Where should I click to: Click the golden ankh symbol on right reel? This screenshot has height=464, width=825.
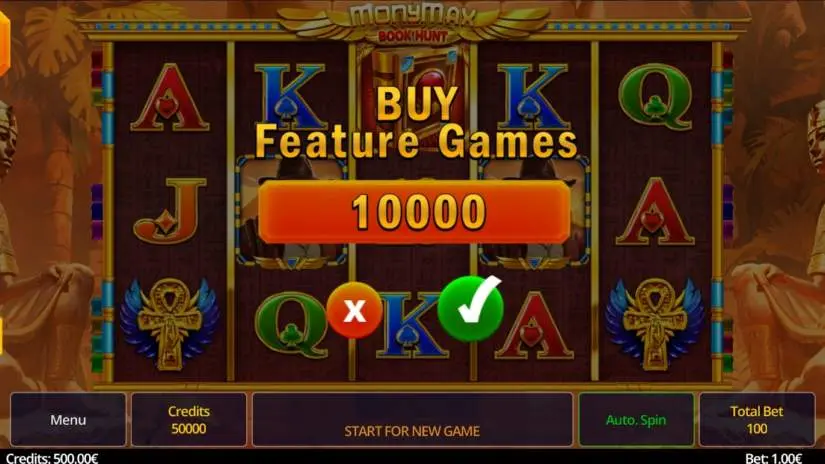click(655, 324)
